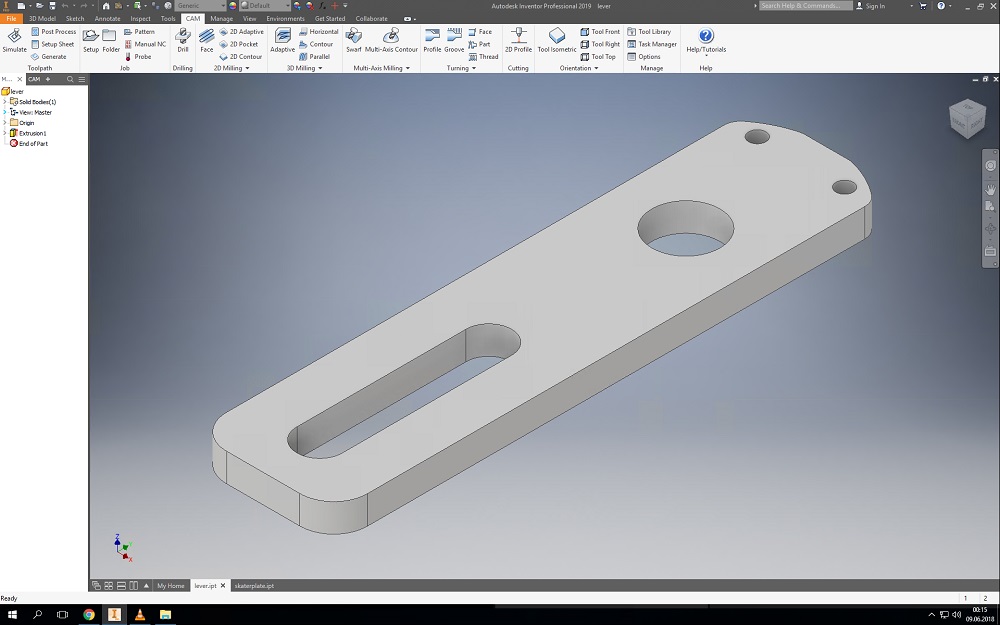Expand the Solid Bodies(1) tree node
Screen dimensions: 1000x625
[x=5, y=102]
